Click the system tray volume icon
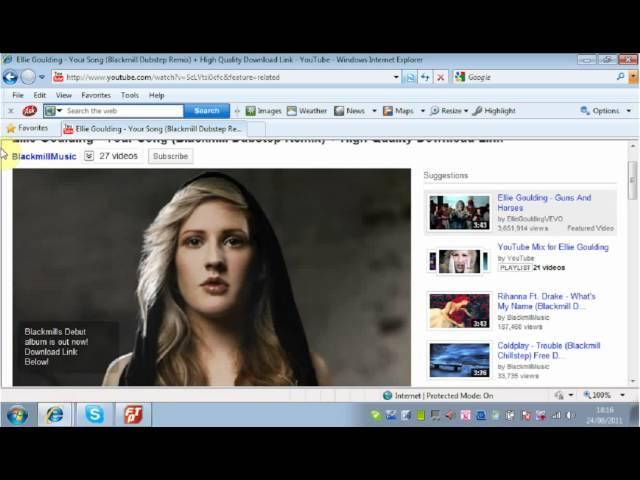640x480 pixels. click(569, 416)
